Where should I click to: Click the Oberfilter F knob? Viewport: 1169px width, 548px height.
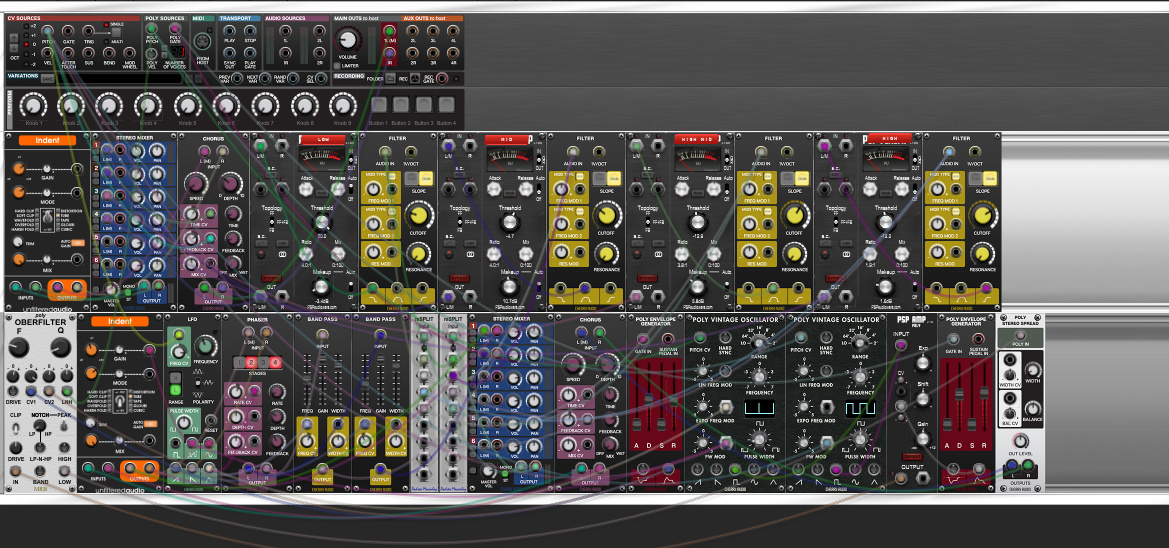(x=19, y=347)
